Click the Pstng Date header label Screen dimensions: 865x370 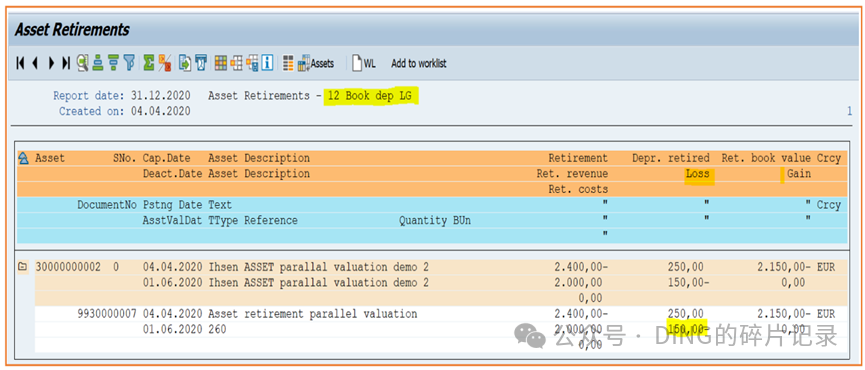(x=173, y=205)
